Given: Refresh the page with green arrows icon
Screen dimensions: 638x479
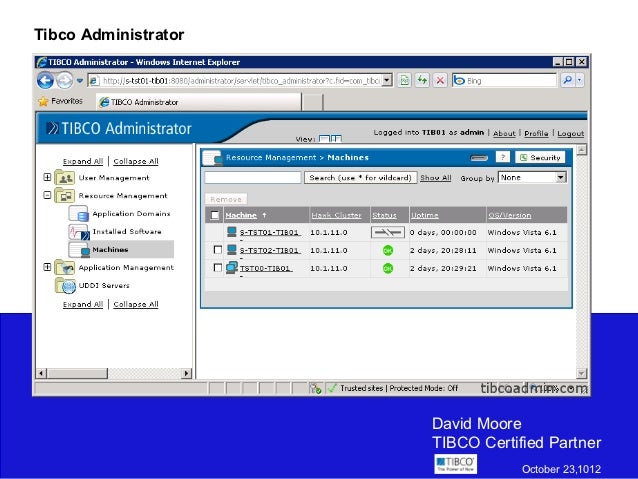Looking at the screenshot, I should point(422,80).
